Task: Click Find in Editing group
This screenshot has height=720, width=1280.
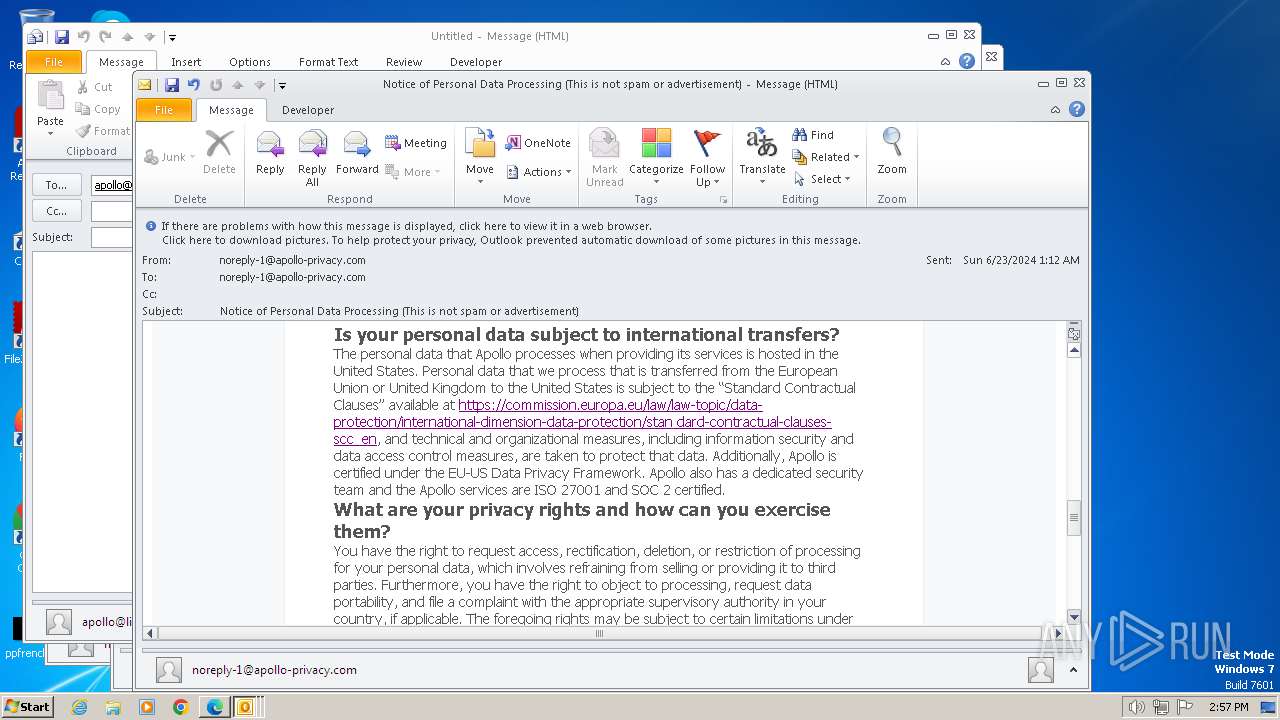Action: (x=813, y=135)
